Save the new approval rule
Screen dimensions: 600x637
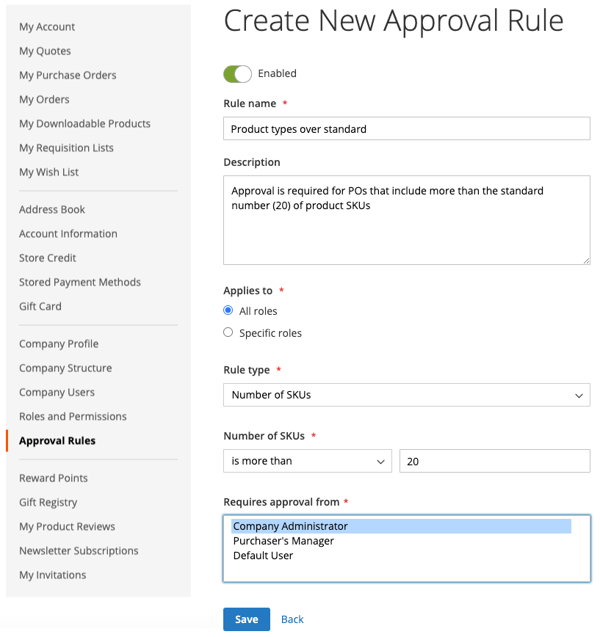[246, 619]
